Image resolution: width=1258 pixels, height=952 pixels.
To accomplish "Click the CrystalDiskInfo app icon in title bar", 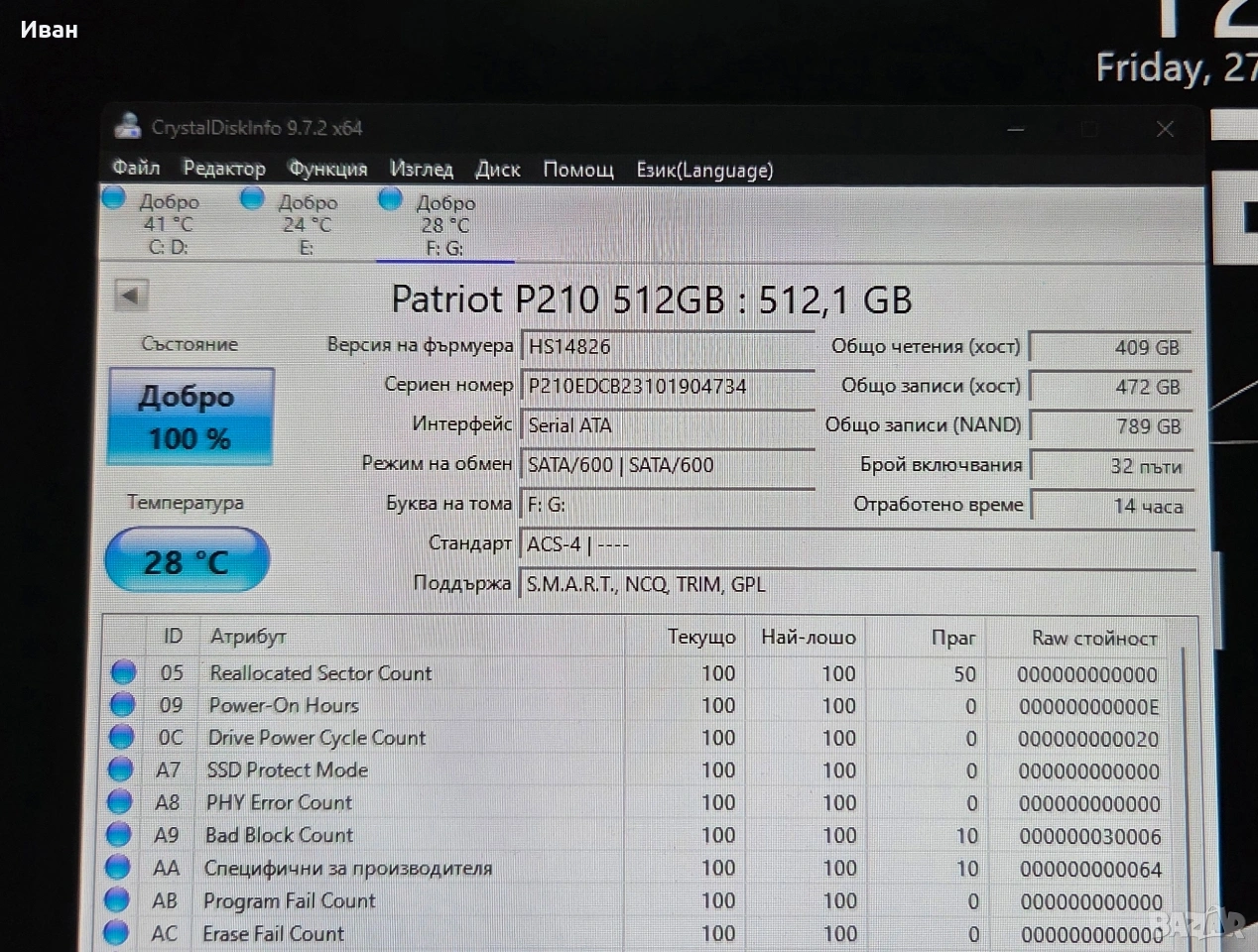I will [127, 127].
